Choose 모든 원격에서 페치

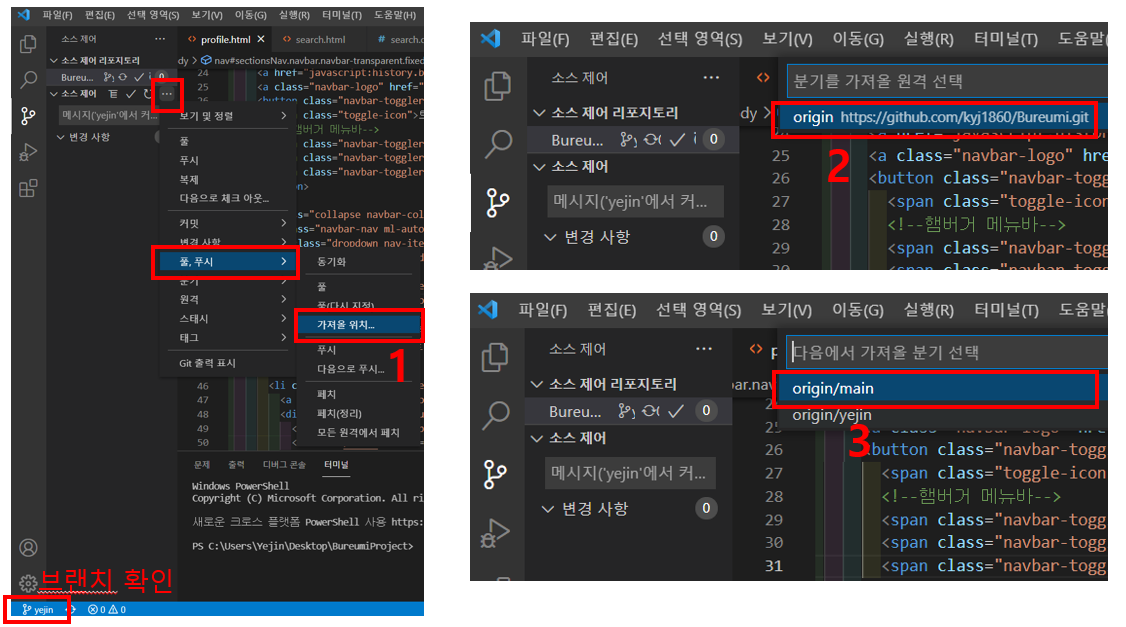point(359,432)
